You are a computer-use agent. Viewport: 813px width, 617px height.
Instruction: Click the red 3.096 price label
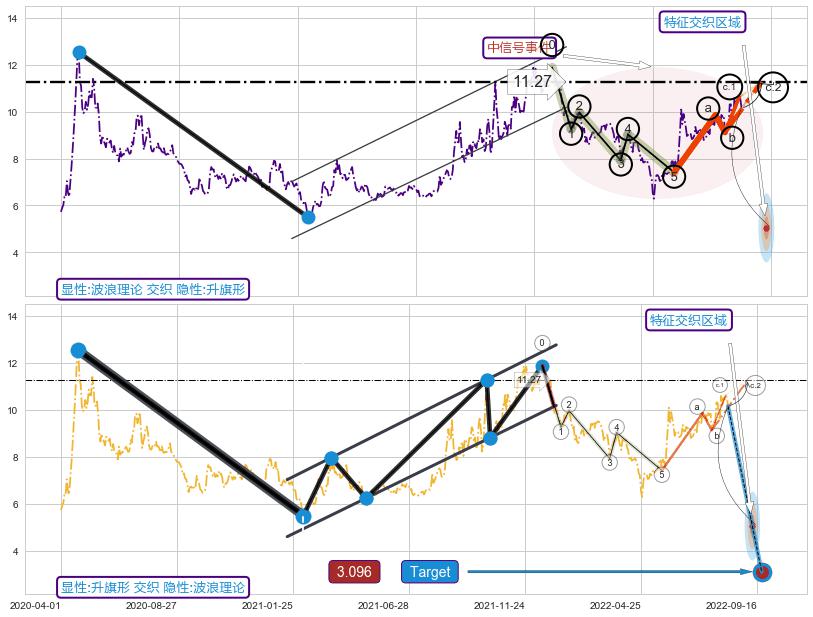pos(354,572)
